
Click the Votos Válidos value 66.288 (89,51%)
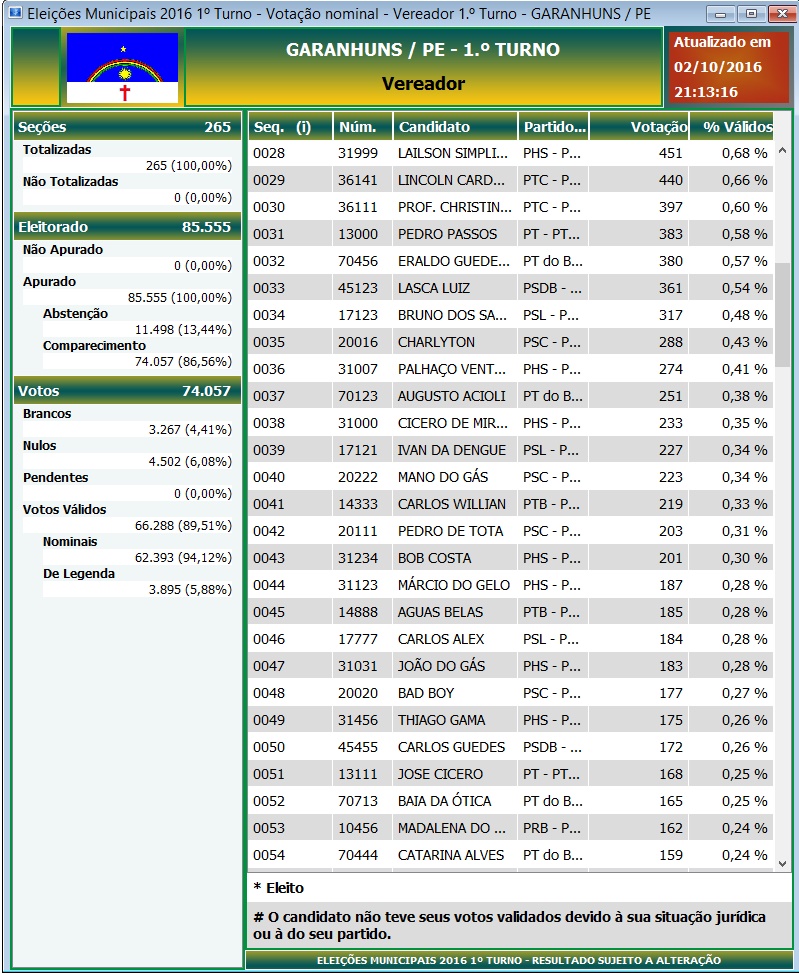[x=183, y=526]
